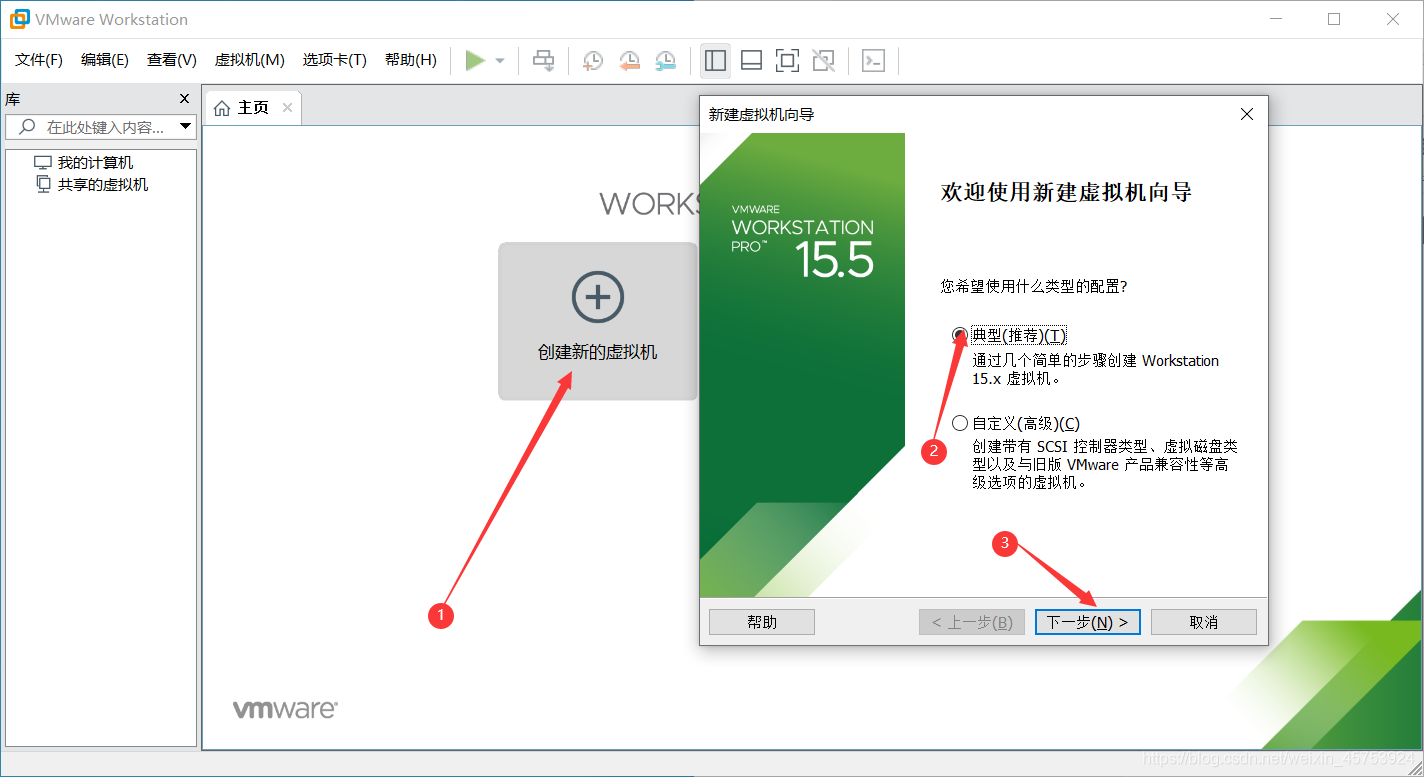Open the 编辑(E) menu
Screen dimensions: 1424x777
coord(105,60)
